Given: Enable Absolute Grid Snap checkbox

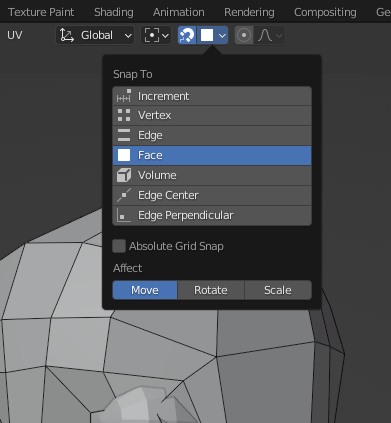Looking at the screenshot, I should (119, 246).
